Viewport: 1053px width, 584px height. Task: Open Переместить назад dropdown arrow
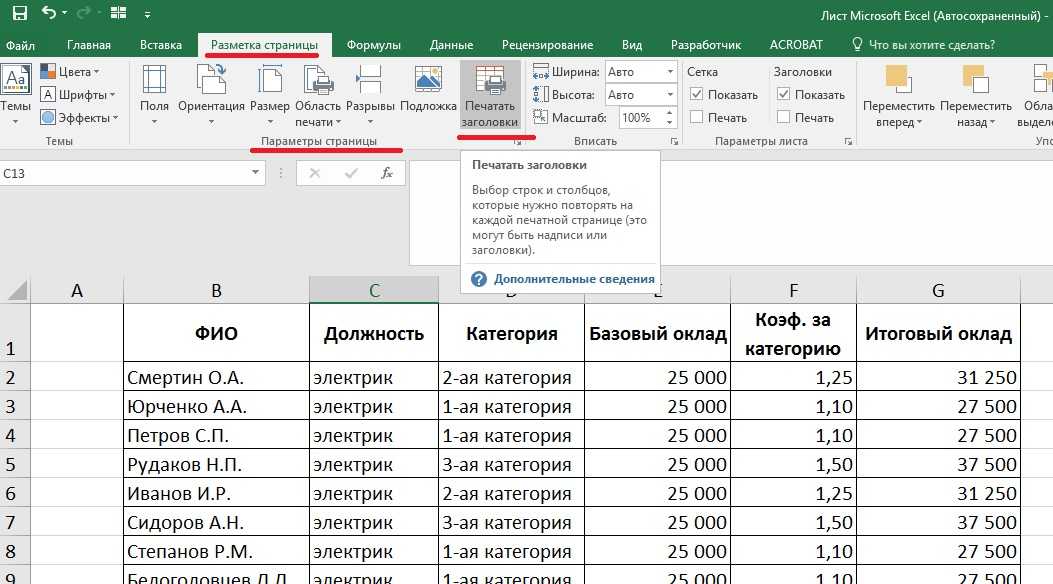[x=993, y=122]
